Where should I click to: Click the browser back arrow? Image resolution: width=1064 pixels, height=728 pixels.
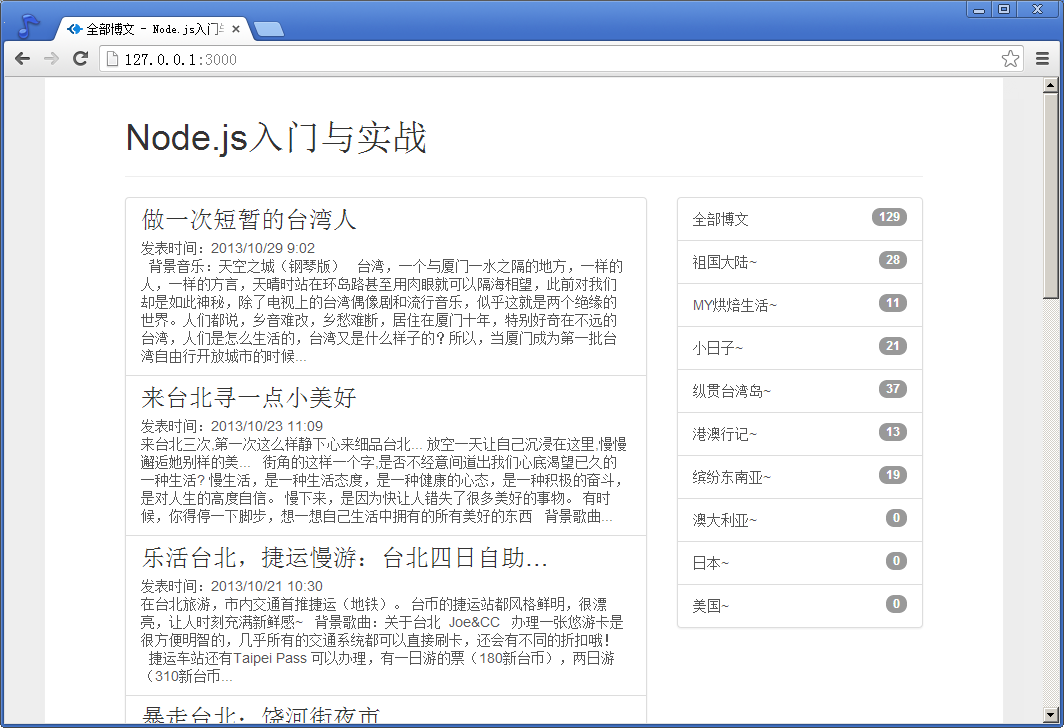click(22, 59)
